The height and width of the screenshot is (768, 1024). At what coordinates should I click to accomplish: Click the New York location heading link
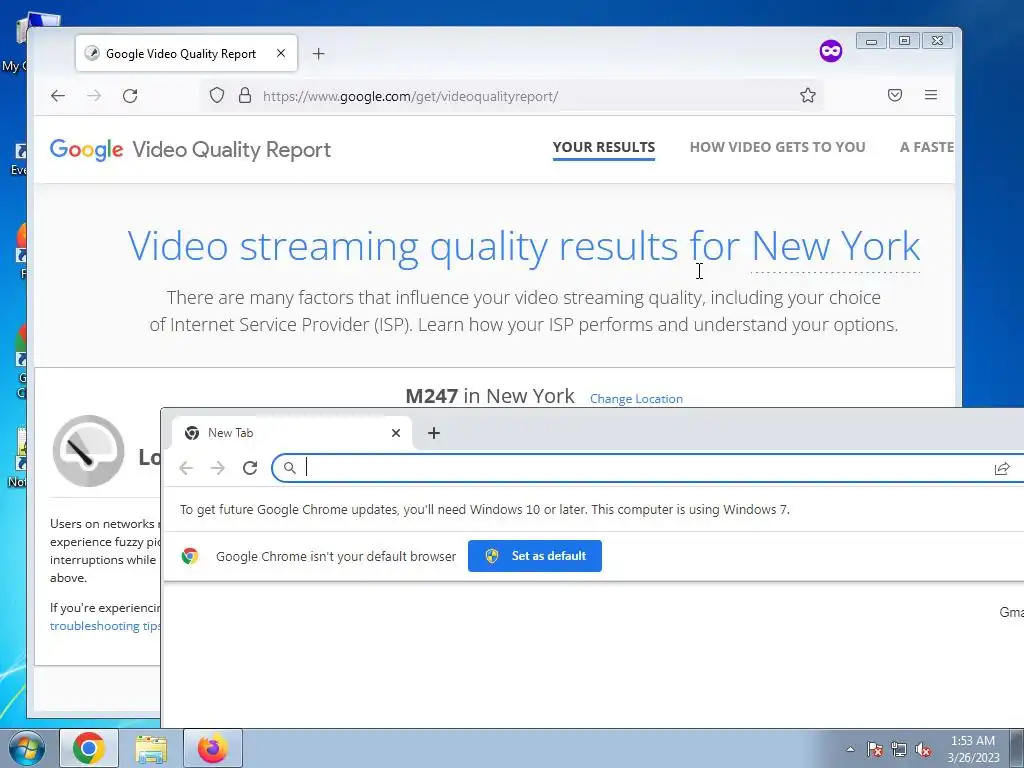[835, 246]
